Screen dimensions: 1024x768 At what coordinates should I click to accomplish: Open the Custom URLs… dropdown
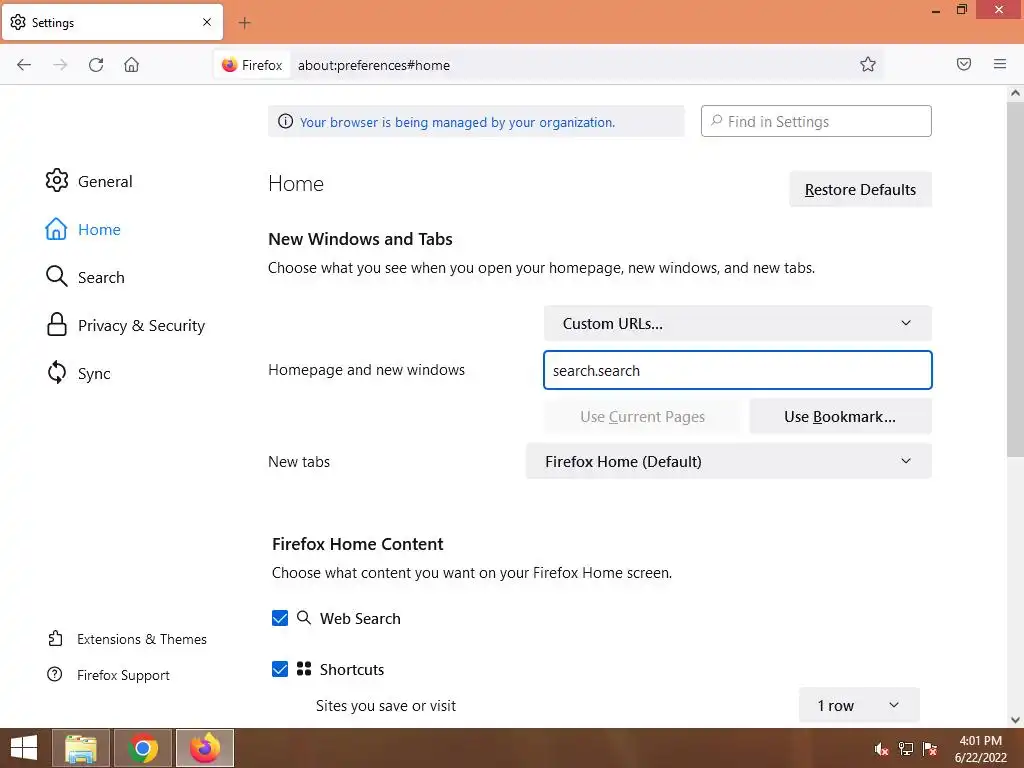point(737,323)
